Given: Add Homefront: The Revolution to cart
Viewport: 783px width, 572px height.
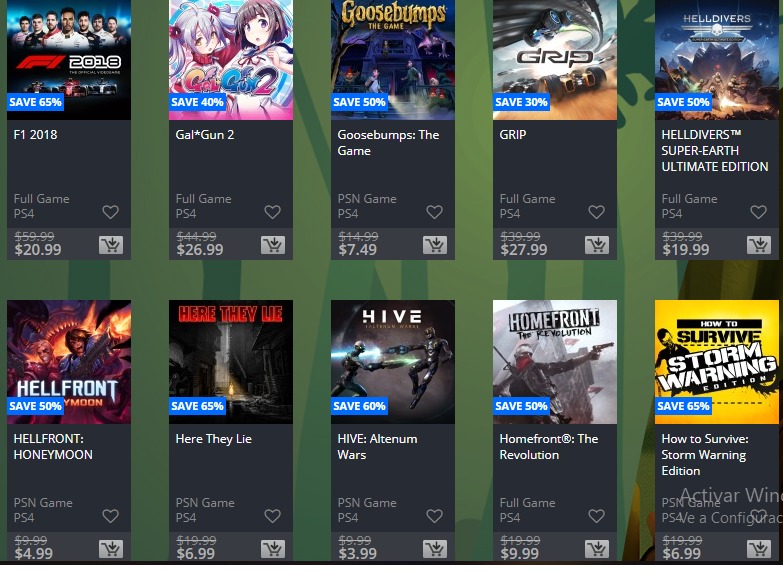Looking at the screenshot, I should pyautogui.click(x=597, y=549).
